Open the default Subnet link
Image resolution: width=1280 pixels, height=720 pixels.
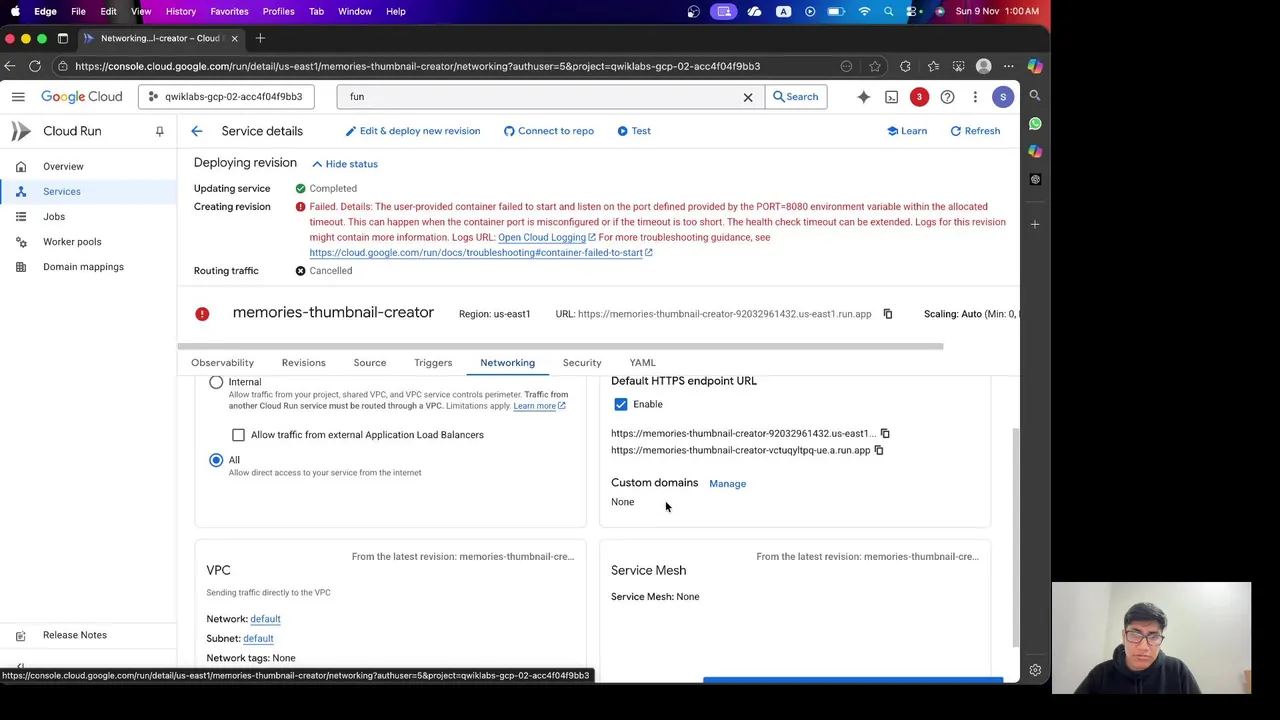click(258, 638)
